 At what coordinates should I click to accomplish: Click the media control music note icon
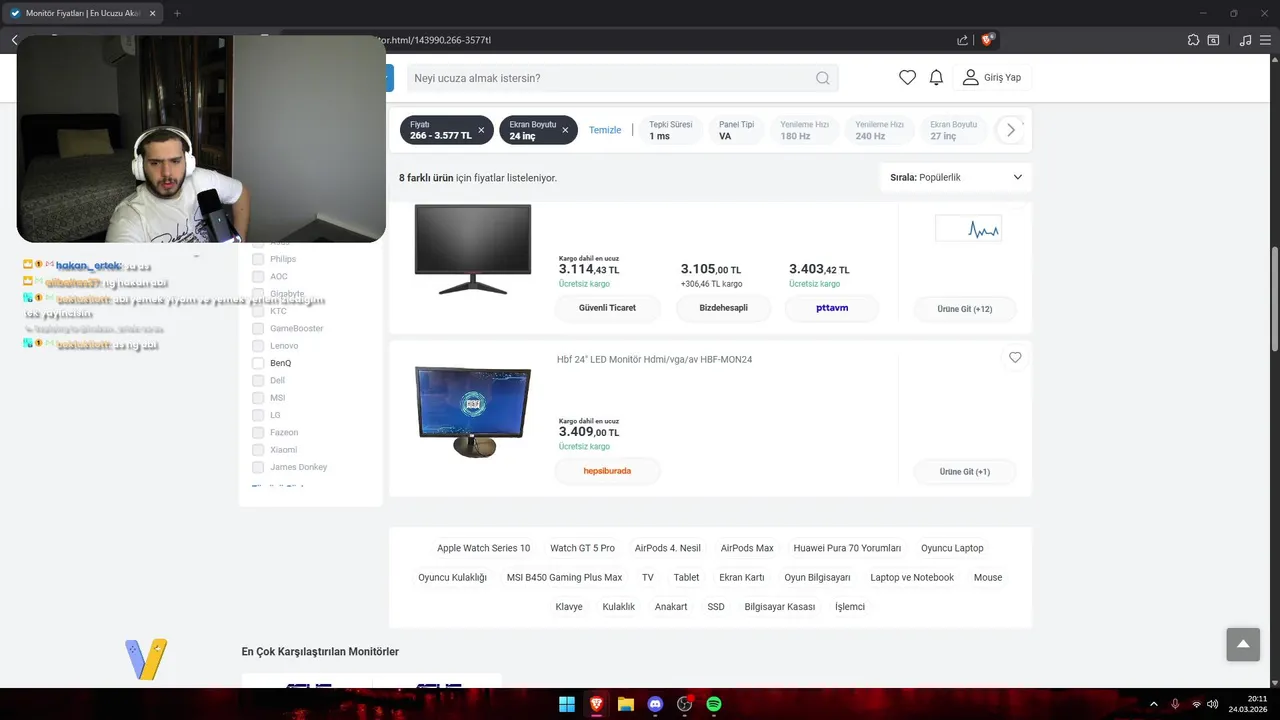[x=1245, y=40]
